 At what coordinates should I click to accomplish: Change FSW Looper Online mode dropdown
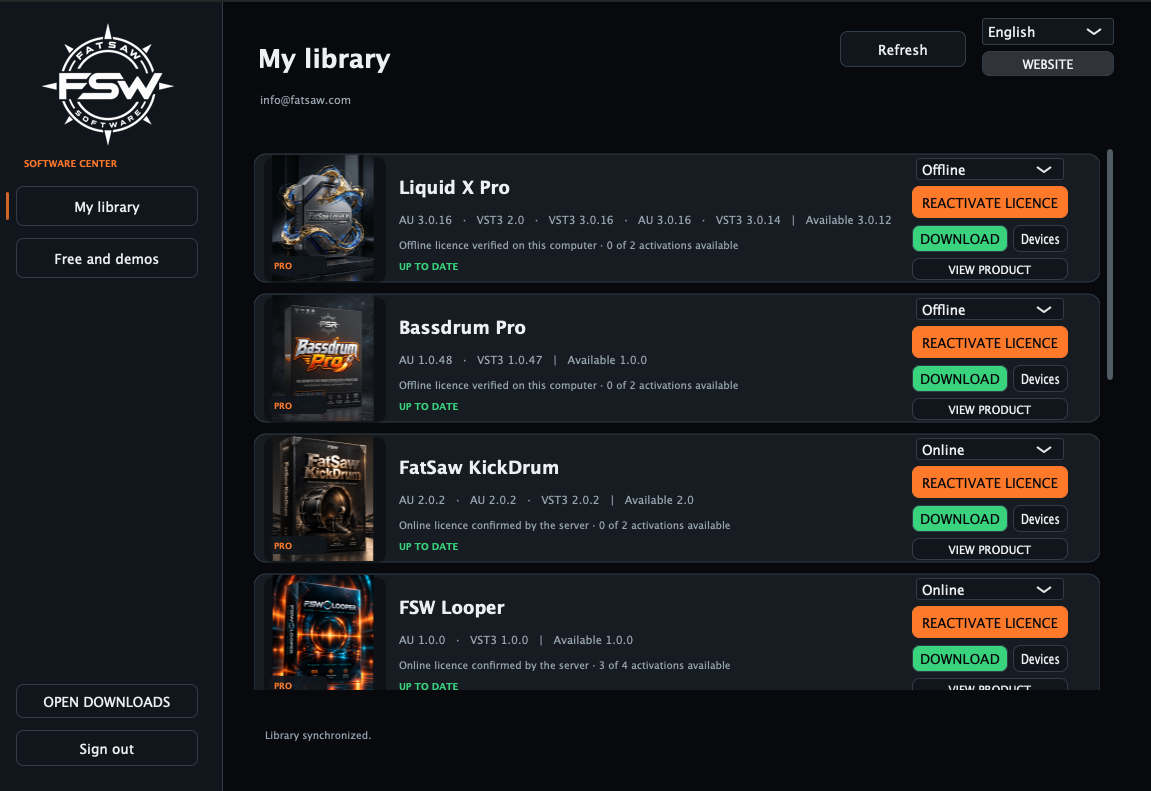pos(989,590)
